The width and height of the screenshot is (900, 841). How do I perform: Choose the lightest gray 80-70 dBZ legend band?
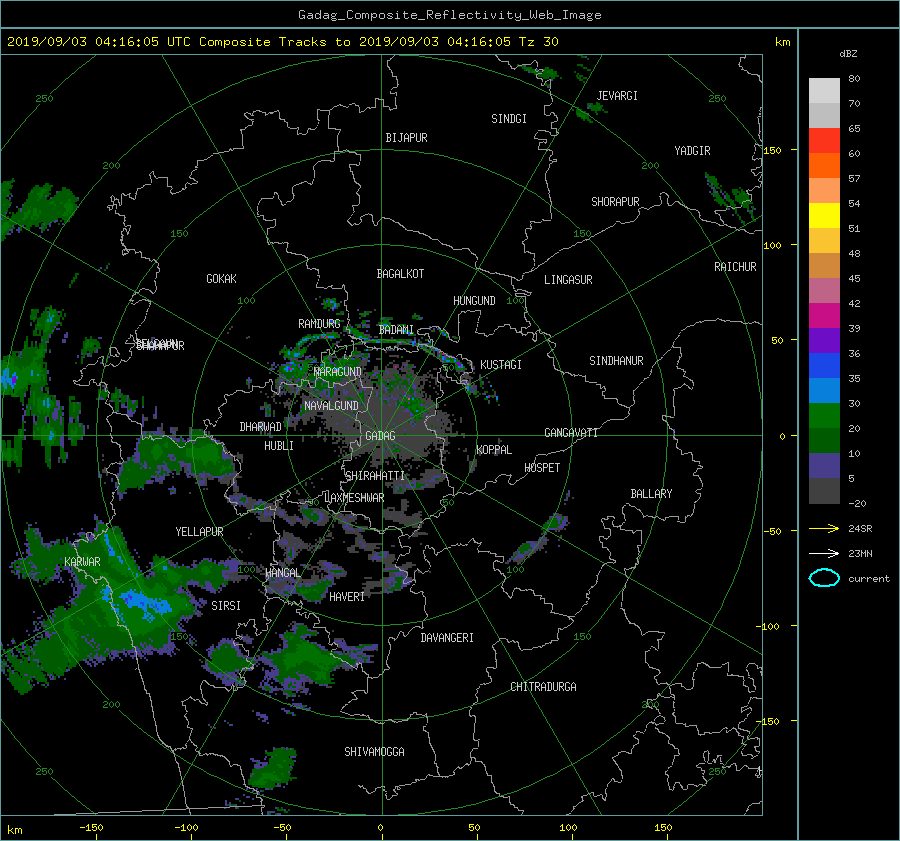(x=824, y=90)
